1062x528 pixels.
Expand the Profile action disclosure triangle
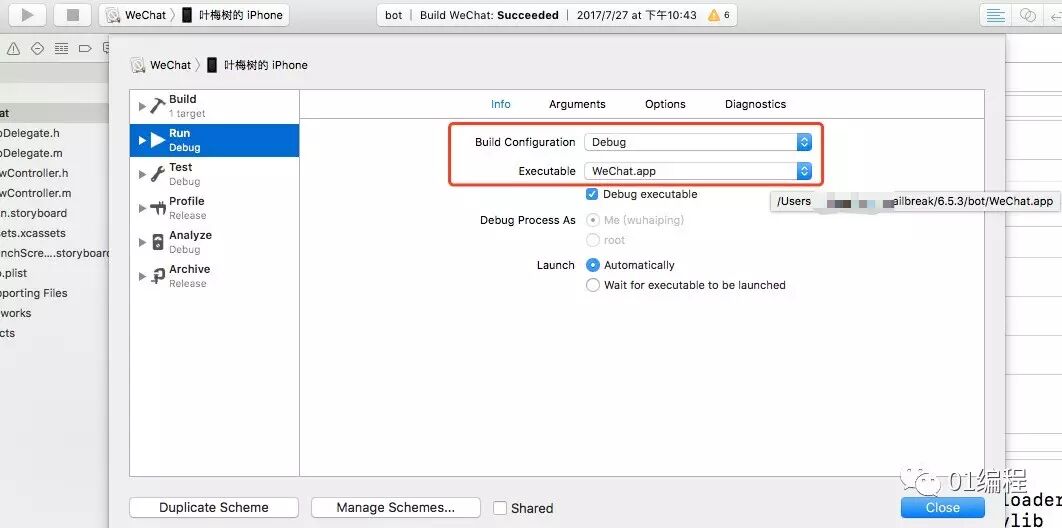click(142, 208)
